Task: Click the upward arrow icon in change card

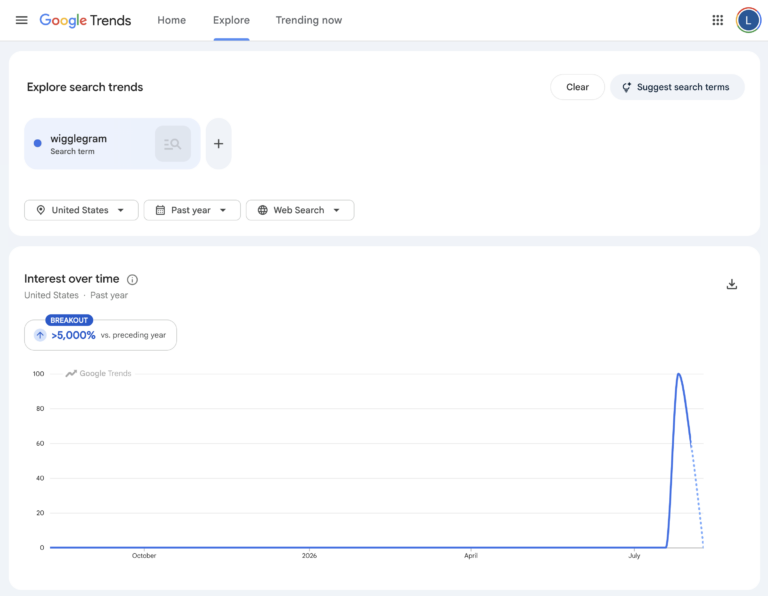Action: pyautogui.click(x=40, y=335)
